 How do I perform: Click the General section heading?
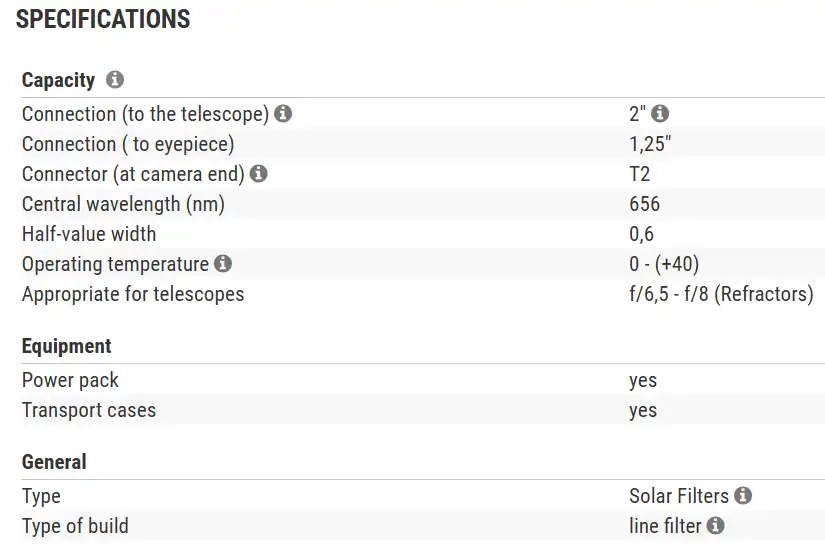[x=54, y=462]
